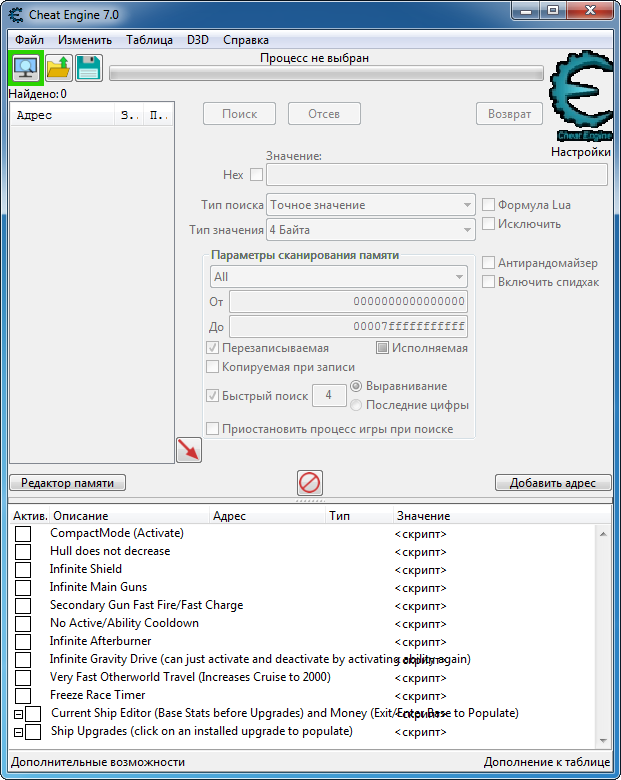Click Дополнение к таблице in status bar
The image size is (621, 780).
point(547,762)
